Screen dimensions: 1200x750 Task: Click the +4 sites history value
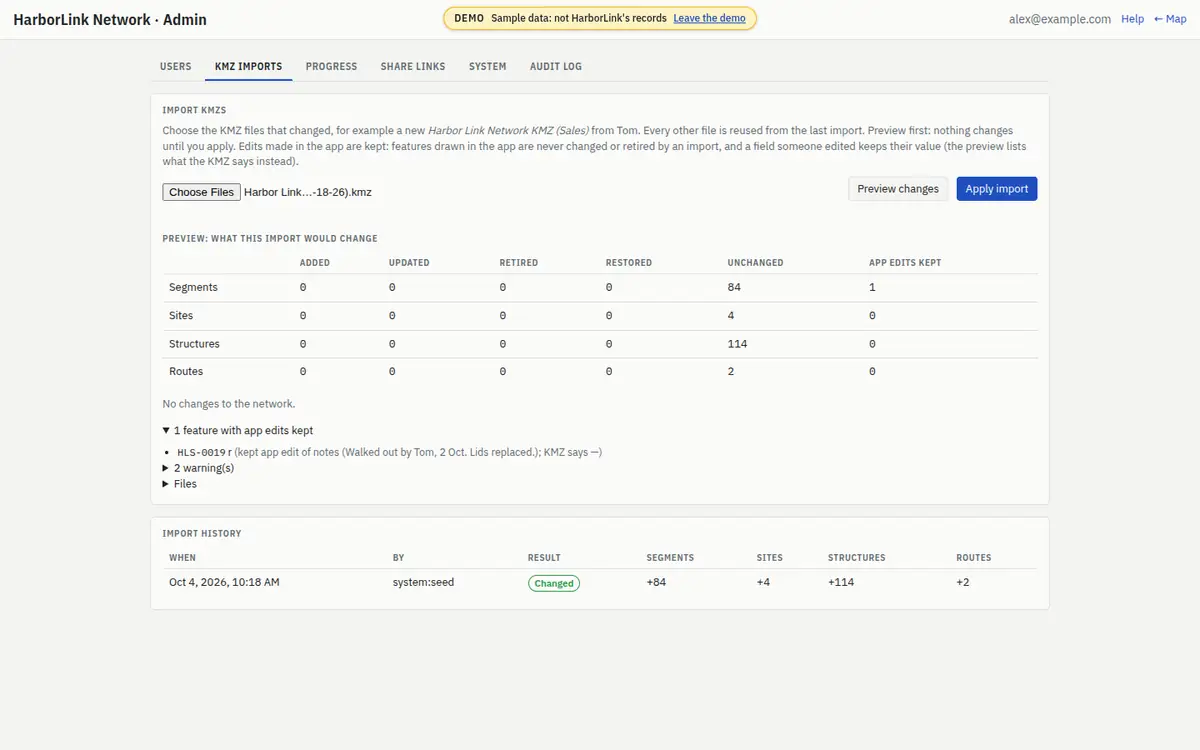coord(764,582)
